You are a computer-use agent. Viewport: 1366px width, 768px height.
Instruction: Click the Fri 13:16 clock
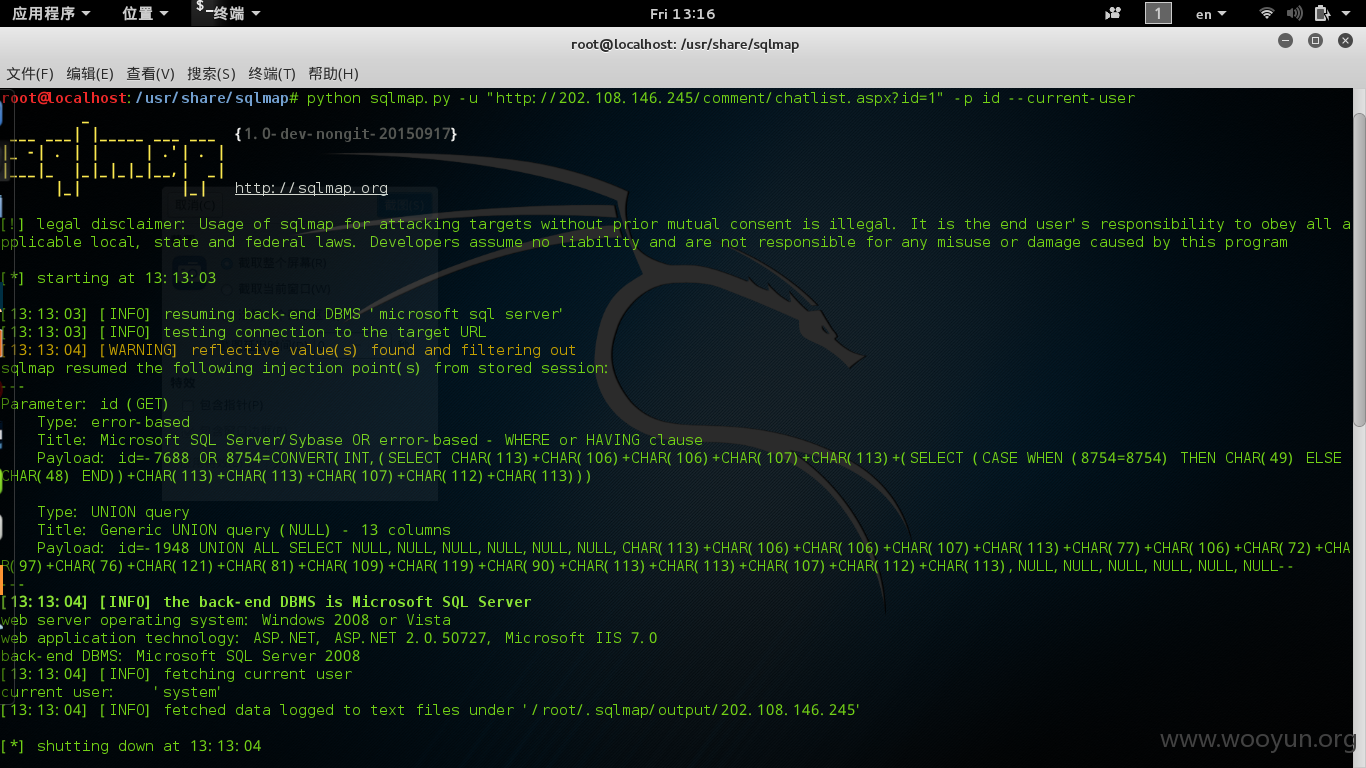coord(682,14)
